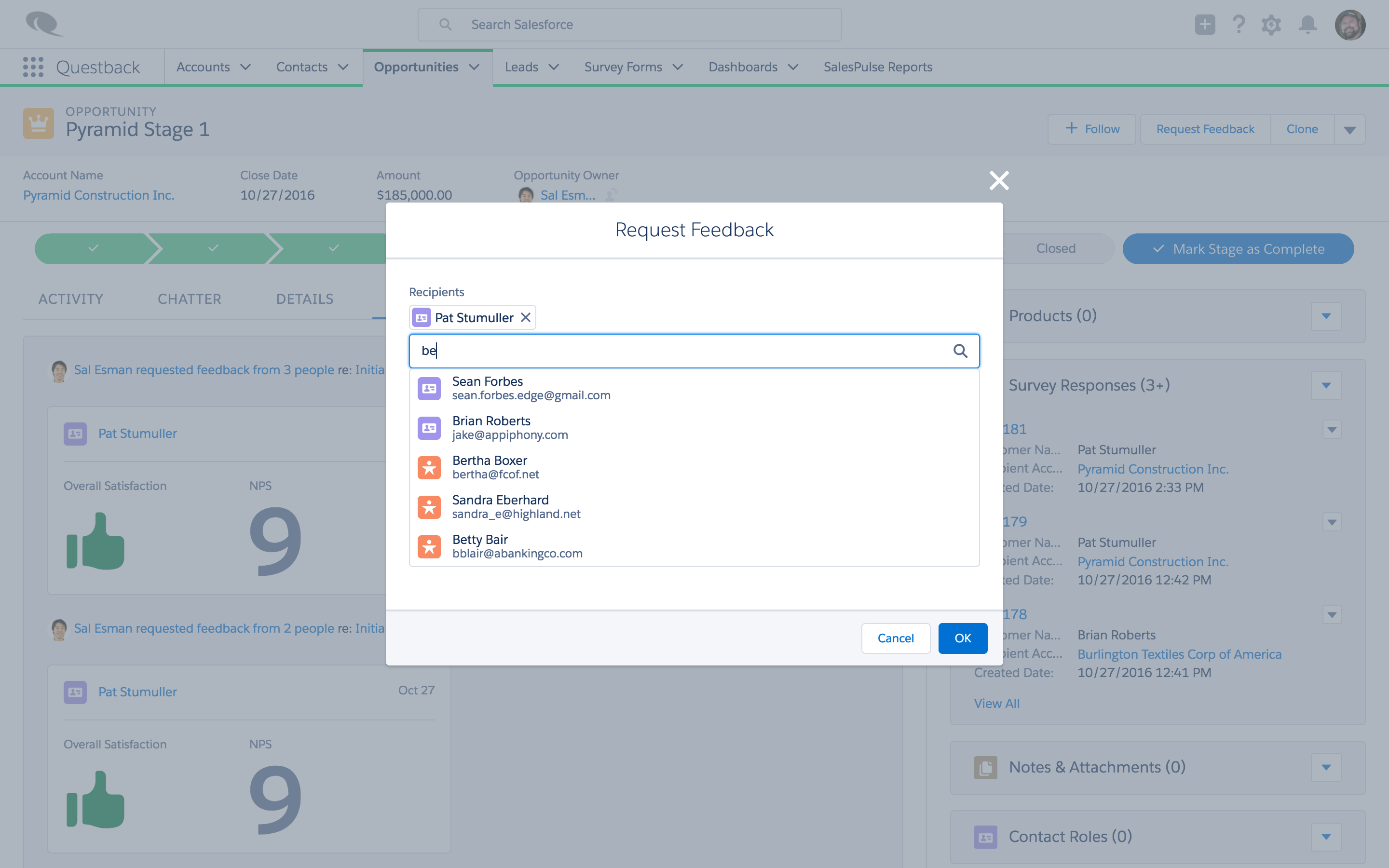1389x868 pixels.
Task: Close the Request Feedback dialog with X
Action: click(x=999, y=180)
